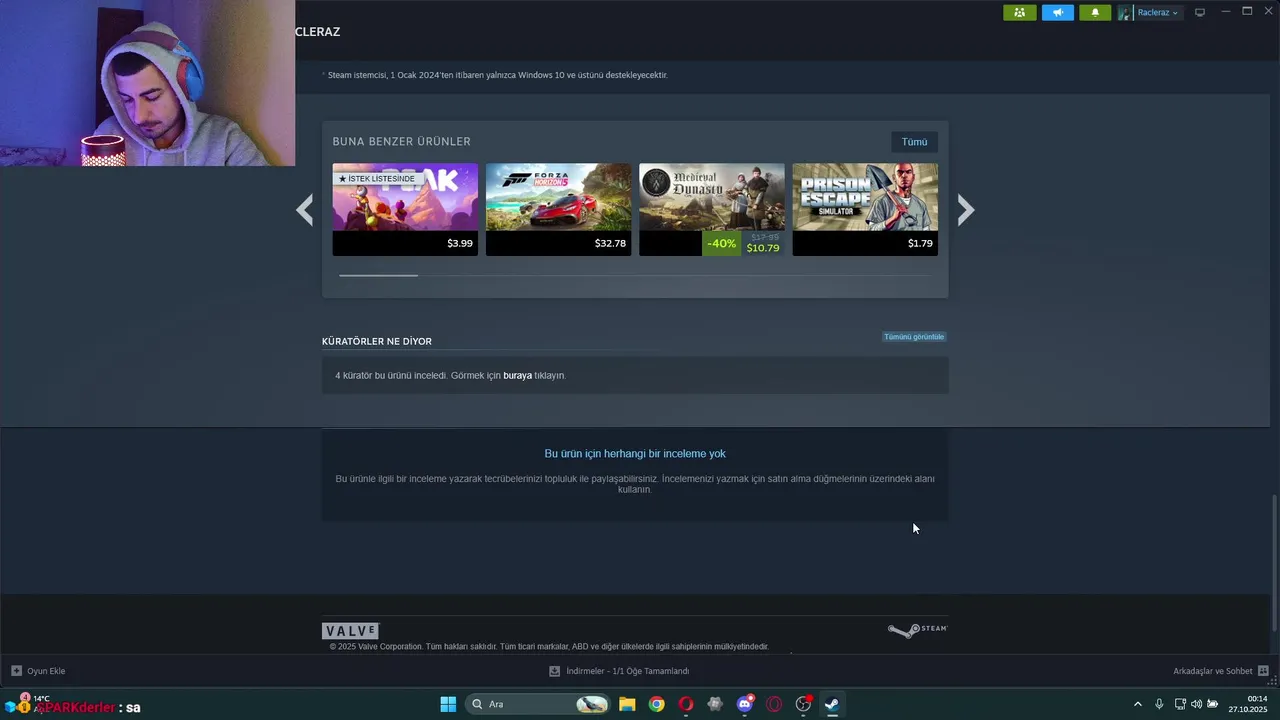Screen dimensions: 1280x720
Task: Click the Steam taskbar icon
Action: pos(831,704)
